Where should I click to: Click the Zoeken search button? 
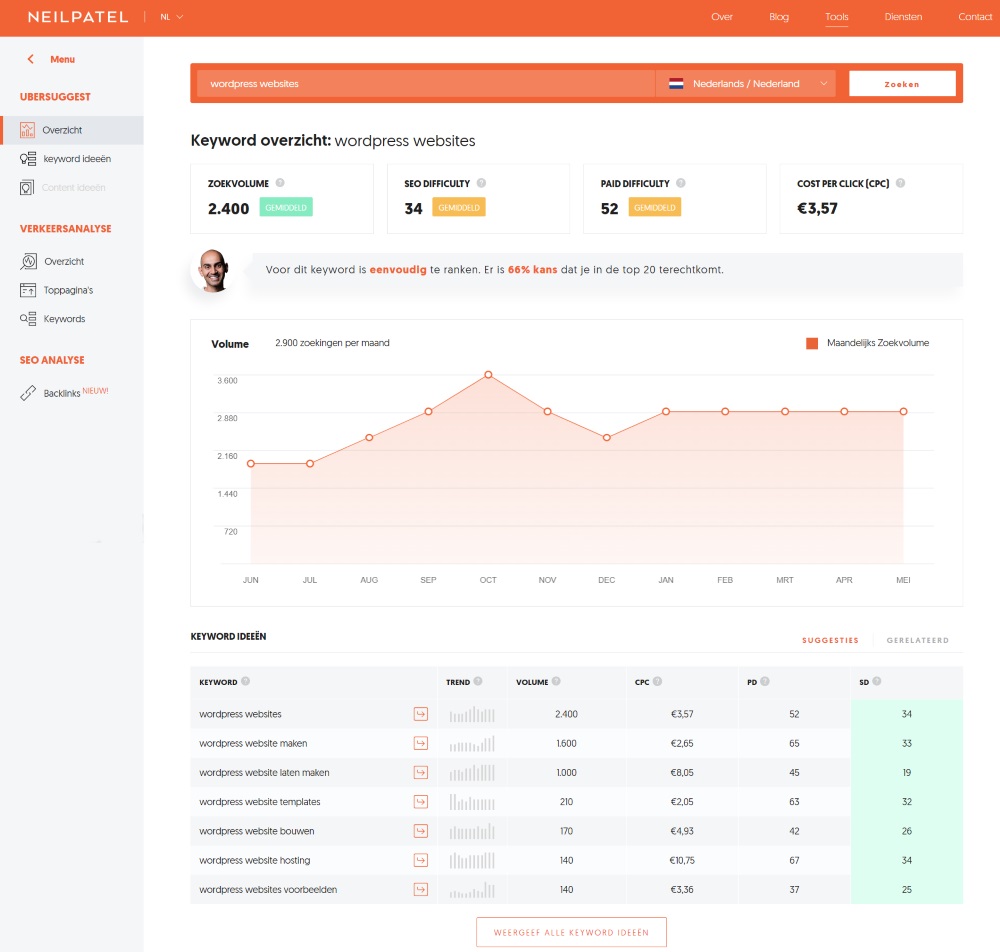(x=902, y=84)
